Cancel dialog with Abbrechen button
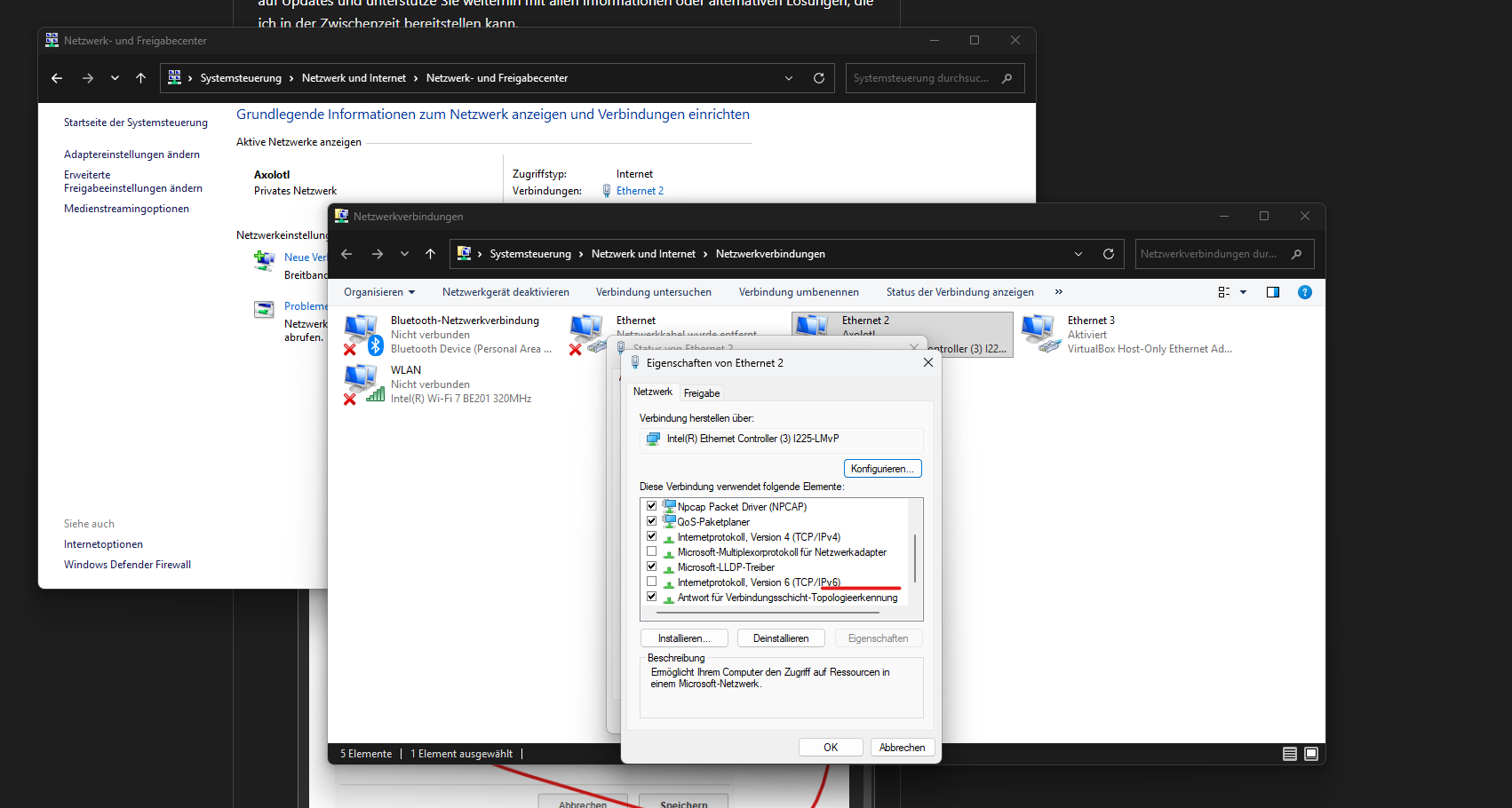This screenshot has height=808, width=1512. tap(903, 748)
